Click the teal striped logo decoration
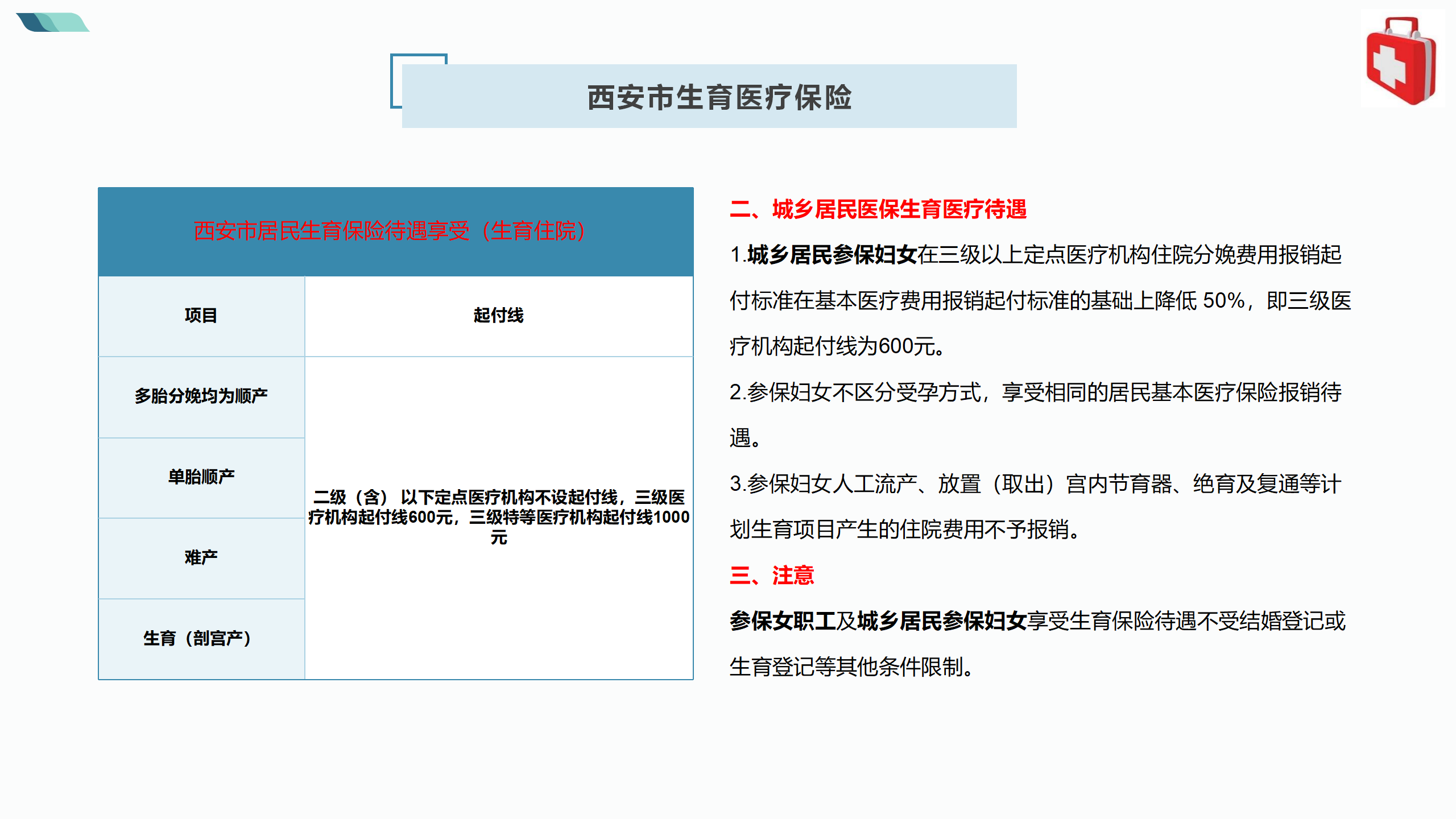 [52, 22]
